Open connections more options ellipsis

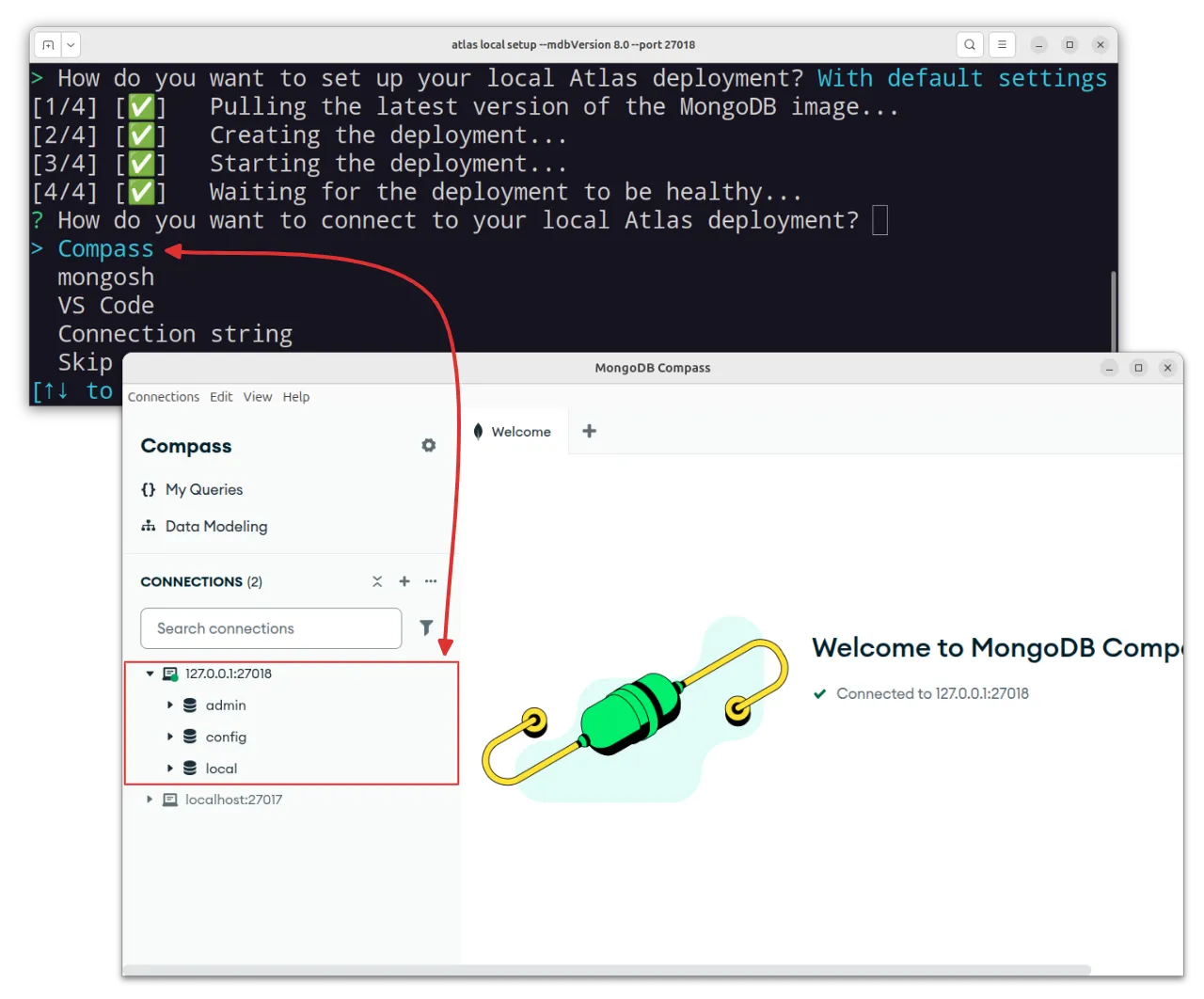(431, 581)
